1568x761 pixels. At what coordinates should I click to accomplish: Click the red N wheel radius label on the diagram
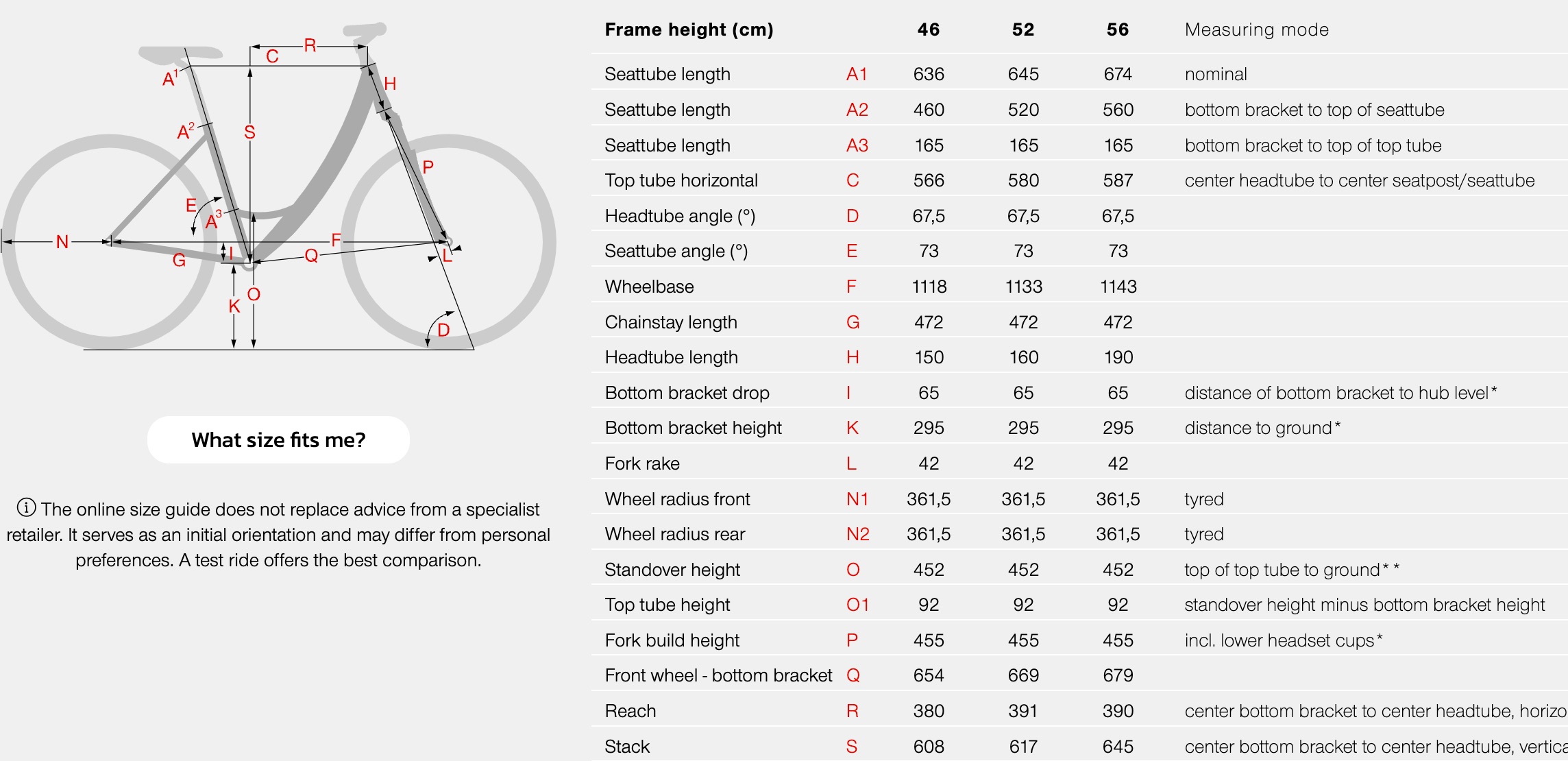point(62,241)
